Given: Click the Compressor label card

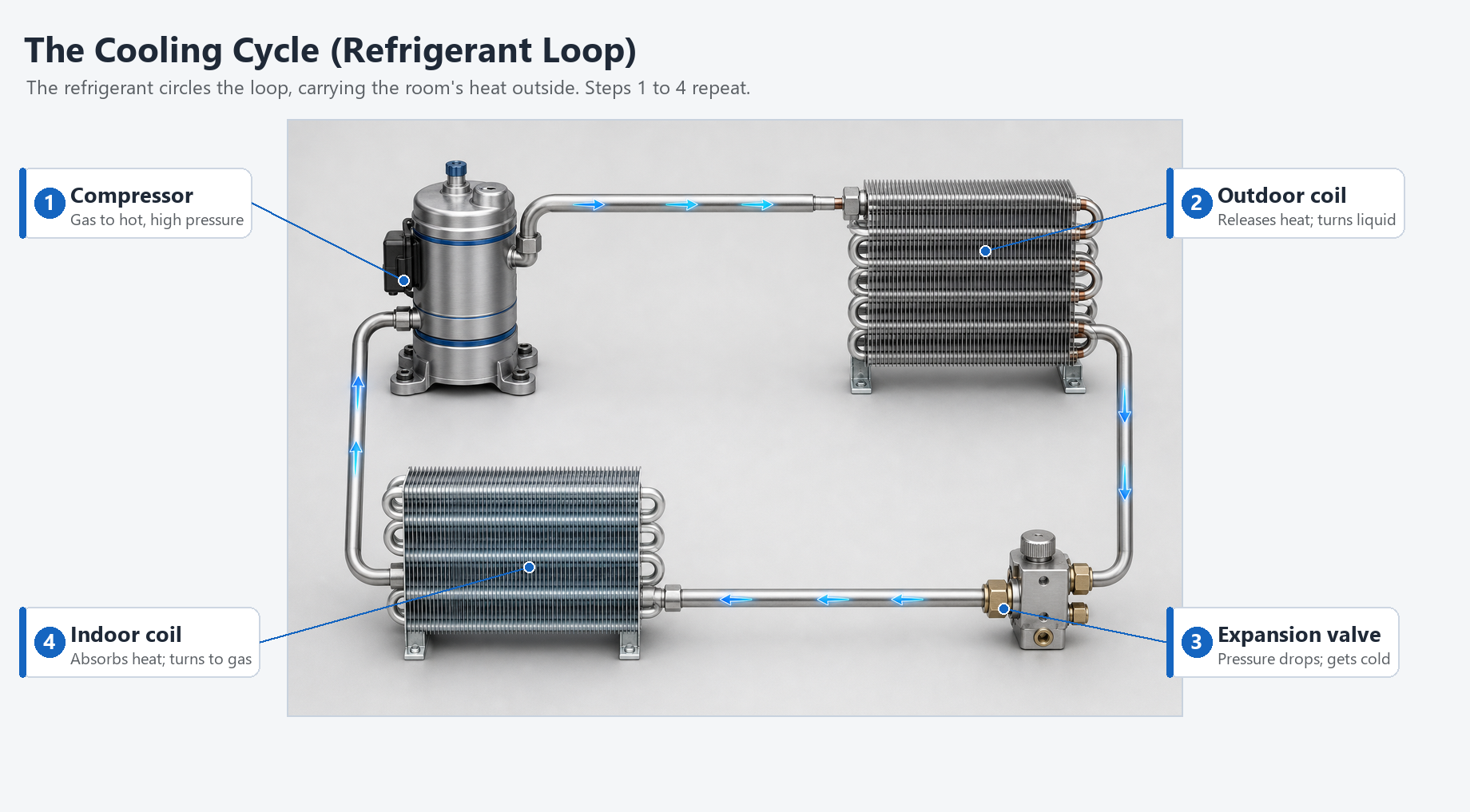Looking at the screenshot, I should (x=136, y=203).
